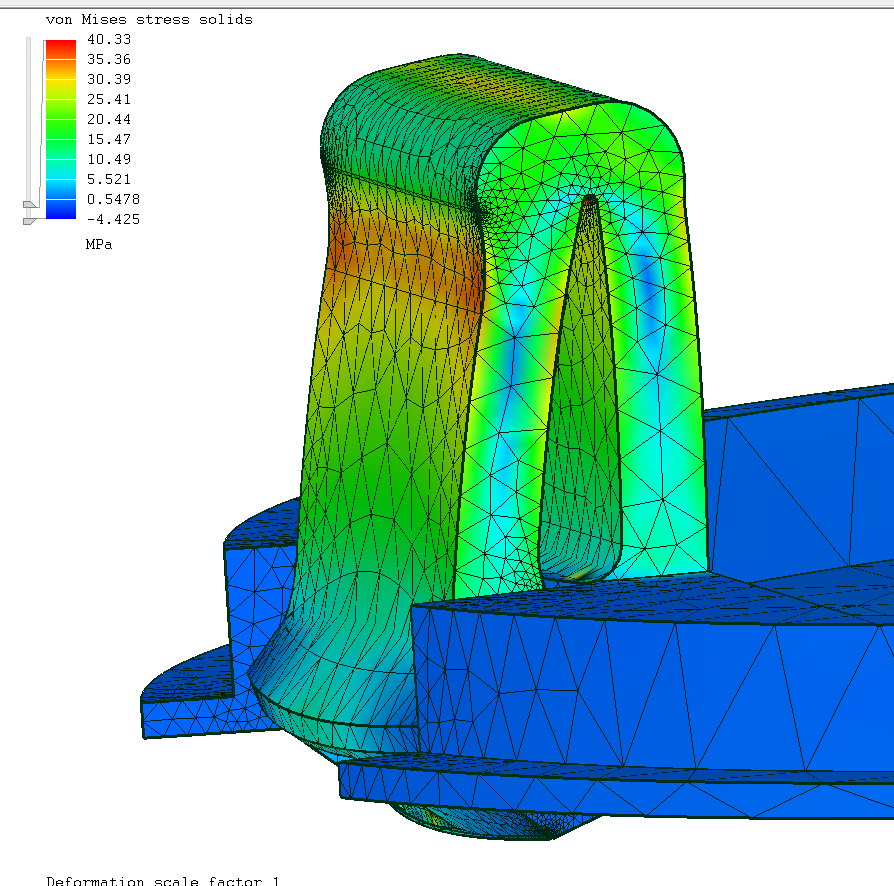Click the lower legend range slider handle
The image size is (894, 886).
30,221
